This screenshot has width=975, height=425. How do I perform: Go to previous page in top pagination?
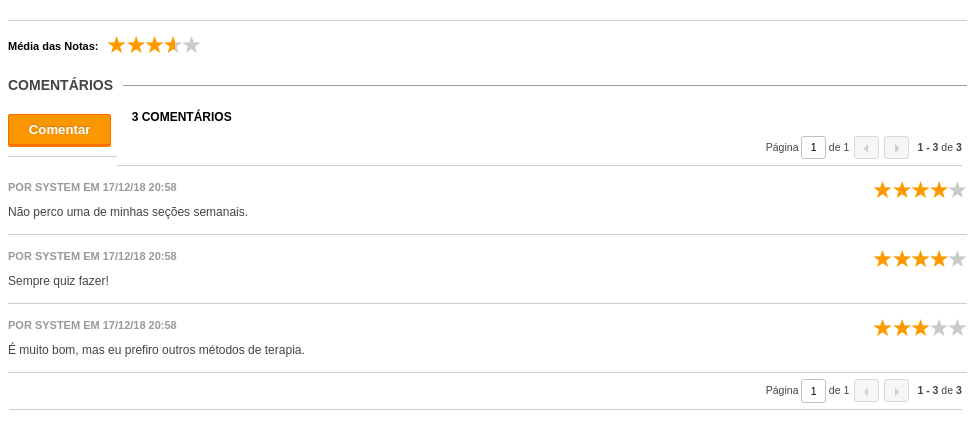click(x=866, y=147)
